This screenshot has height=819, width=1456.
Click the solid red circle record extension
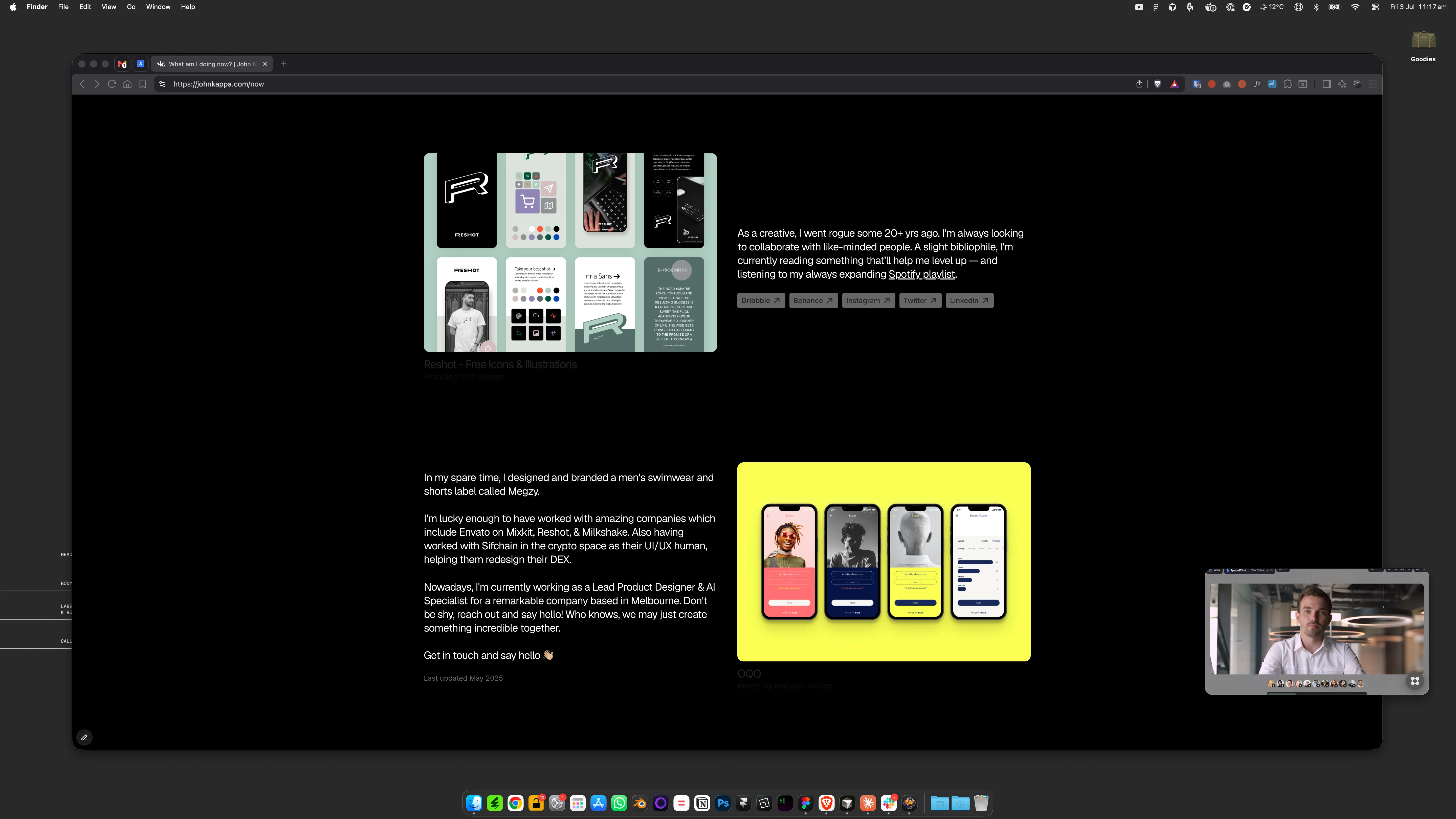pyautogui.click(x=1212, y=84)
